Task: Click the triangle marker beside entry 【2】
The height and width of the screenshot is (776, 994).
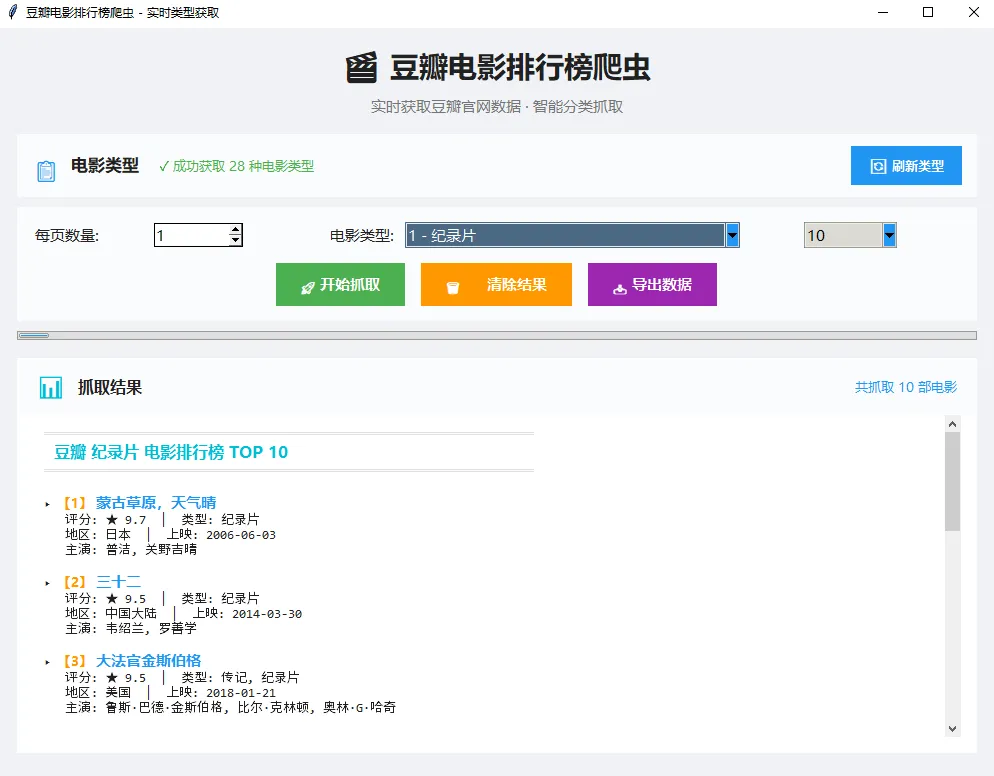Action: [x=48, y=583]
